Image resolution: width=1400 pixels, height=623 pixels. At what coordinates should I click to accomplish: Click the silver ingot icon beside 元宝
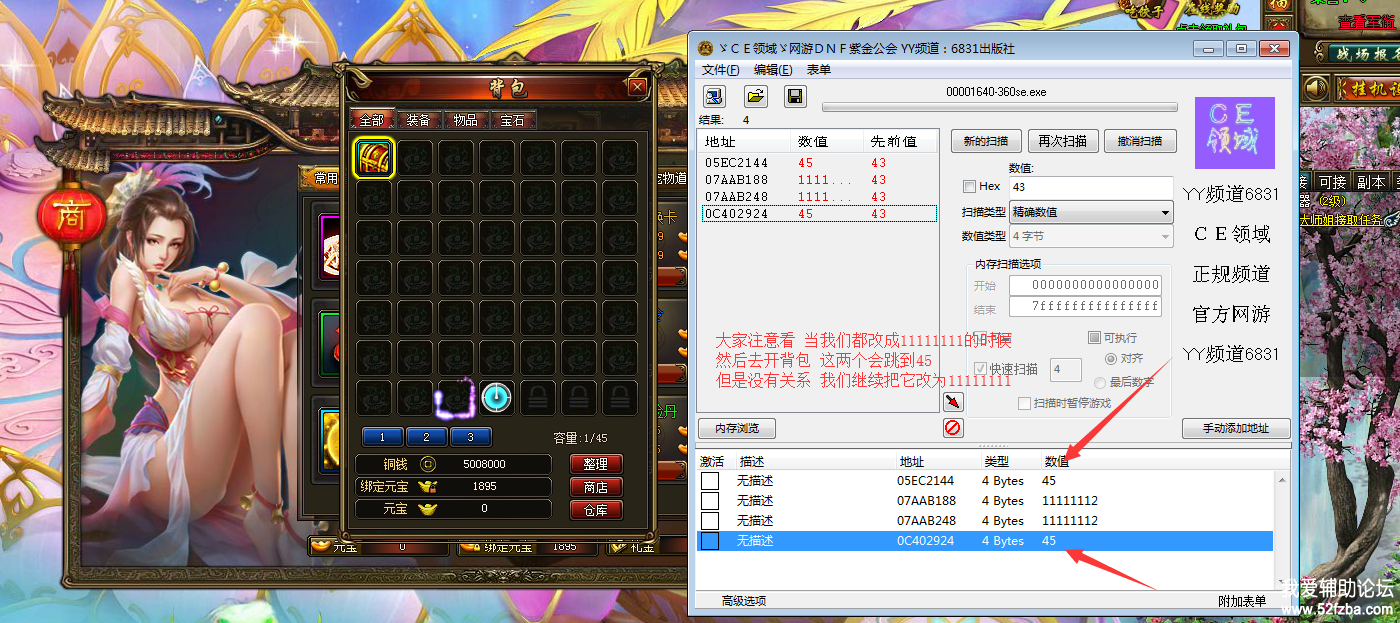pos(428,508)
